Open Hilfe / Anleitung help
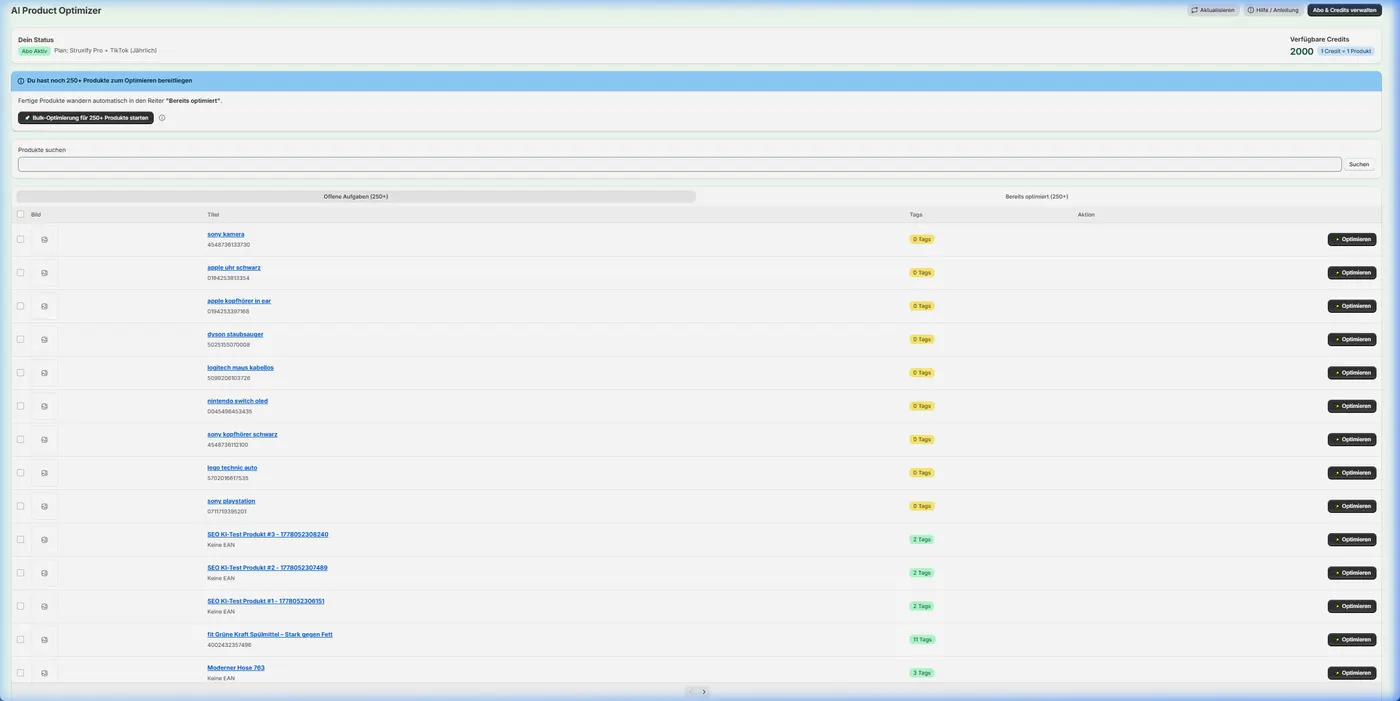Viewport: 1400px width, 701px height. [1273, 10]
